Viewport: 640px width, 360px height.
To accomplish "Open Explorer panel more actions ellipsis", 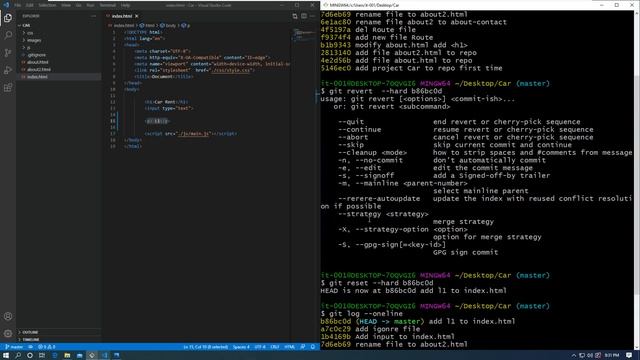I will pyautogui.click(x=93, y=16).
